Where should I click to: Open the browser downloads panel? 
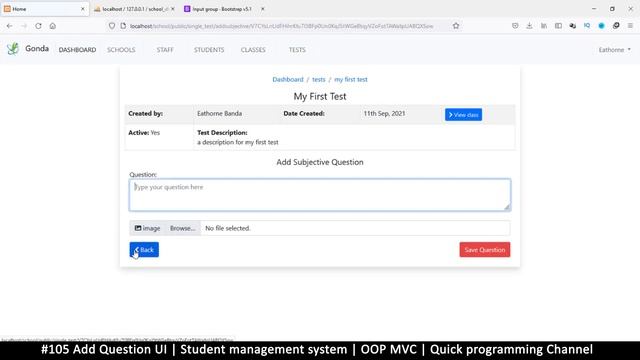click(529, 26)
